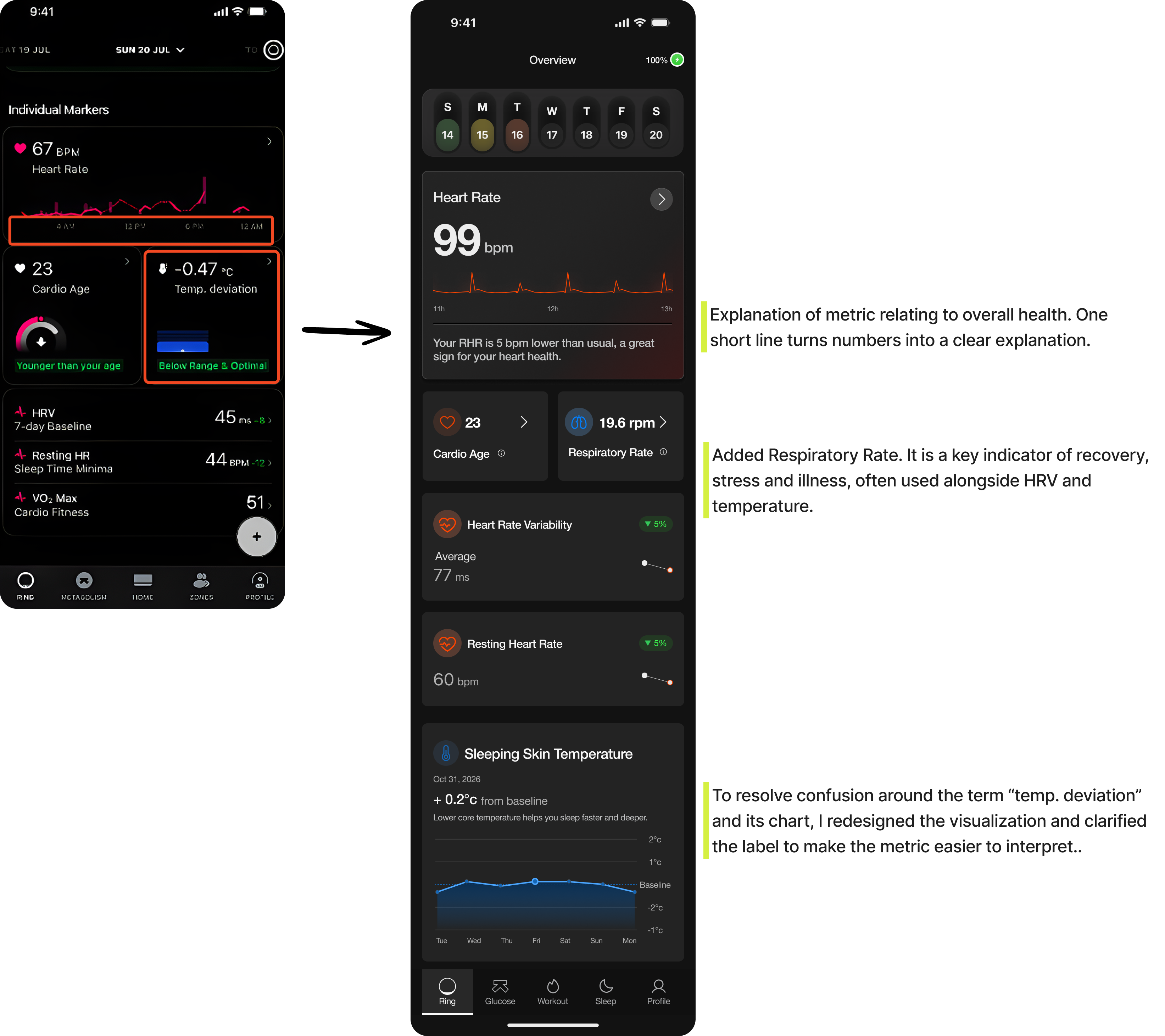1165x1036 pixels.
Task: Open the SUN 20 JUL date dropdown
Action: click(x=149, y=50)
